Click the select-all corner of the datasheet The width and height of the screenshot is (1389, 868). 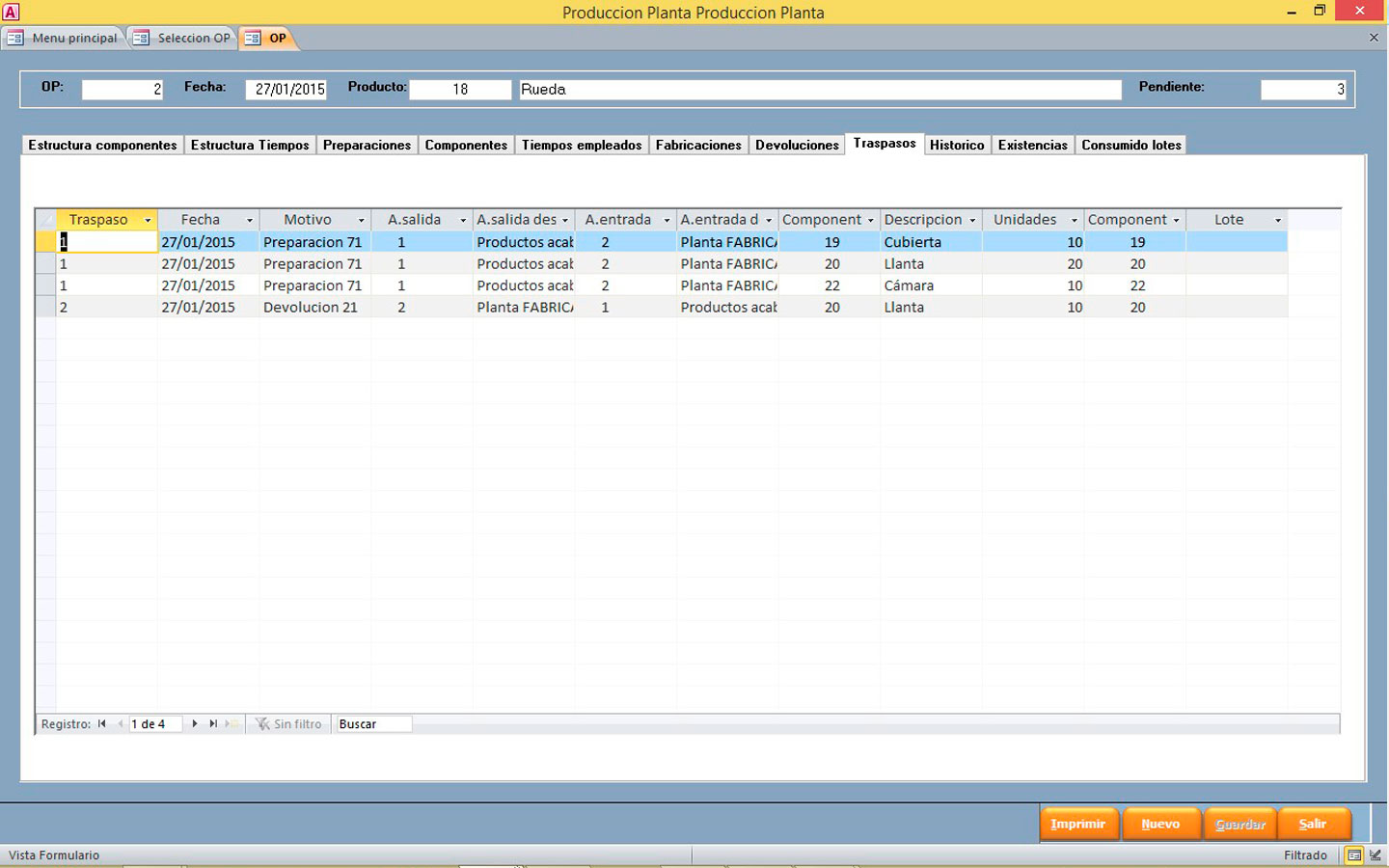click(45, 220)
